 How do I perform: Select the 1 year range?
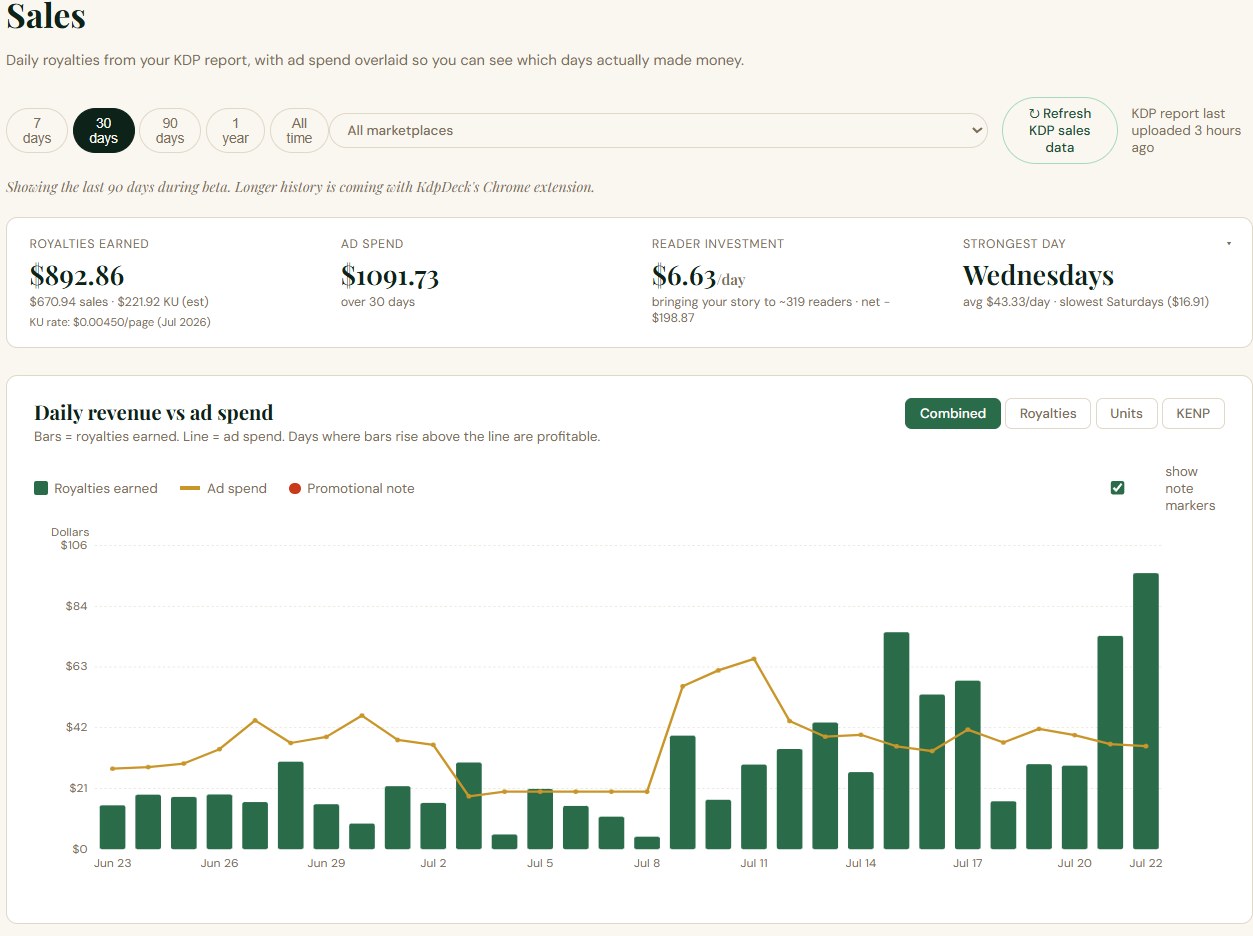coord(235,130)
